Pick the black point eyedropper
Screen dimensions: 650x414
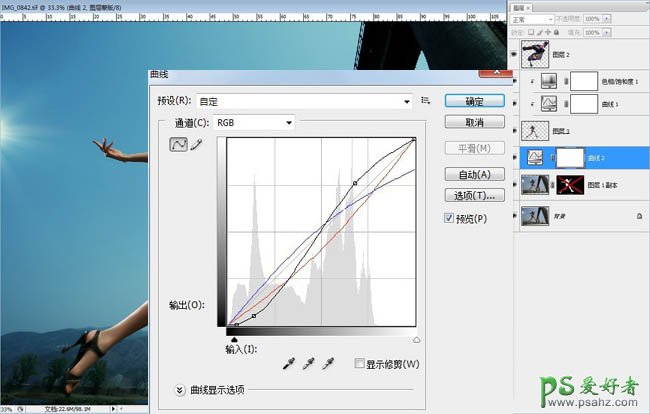coord(289,363)
